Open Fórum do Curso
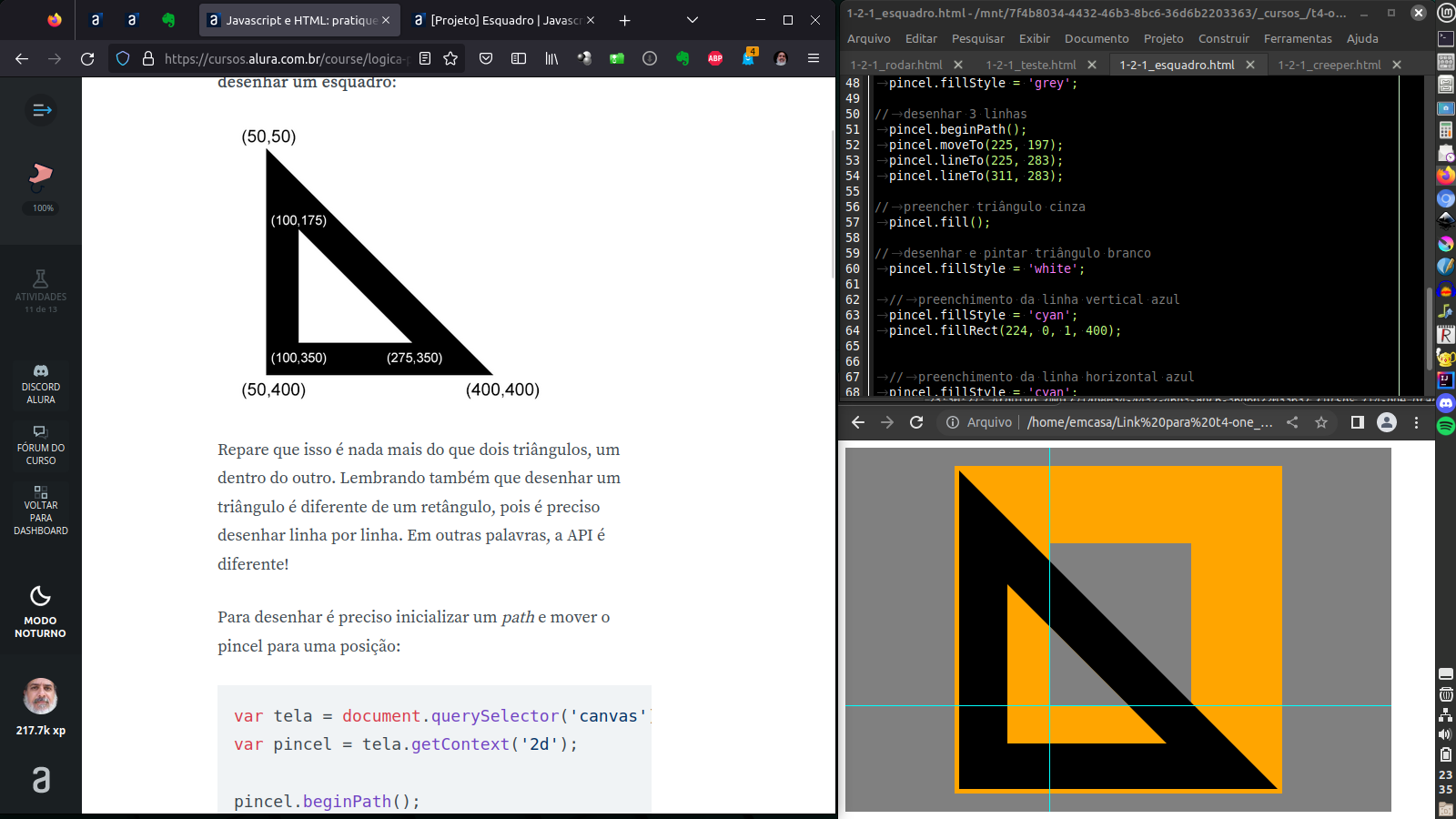 tap(41, 446)
